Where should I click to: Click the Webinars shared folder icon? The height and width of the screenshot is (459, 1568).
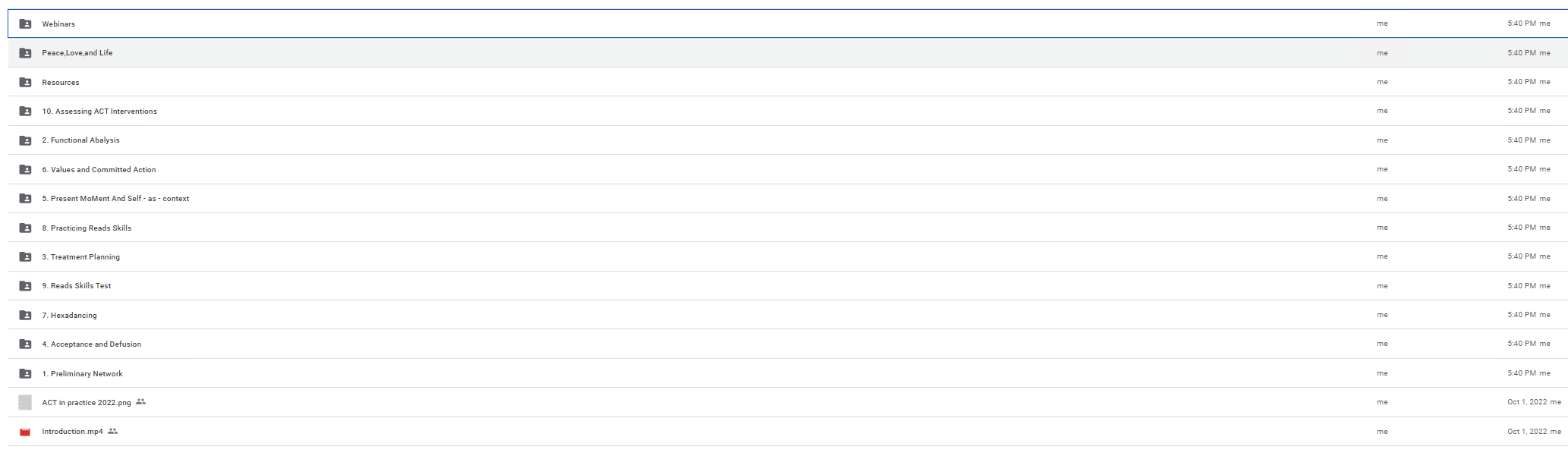pos(25,24)
